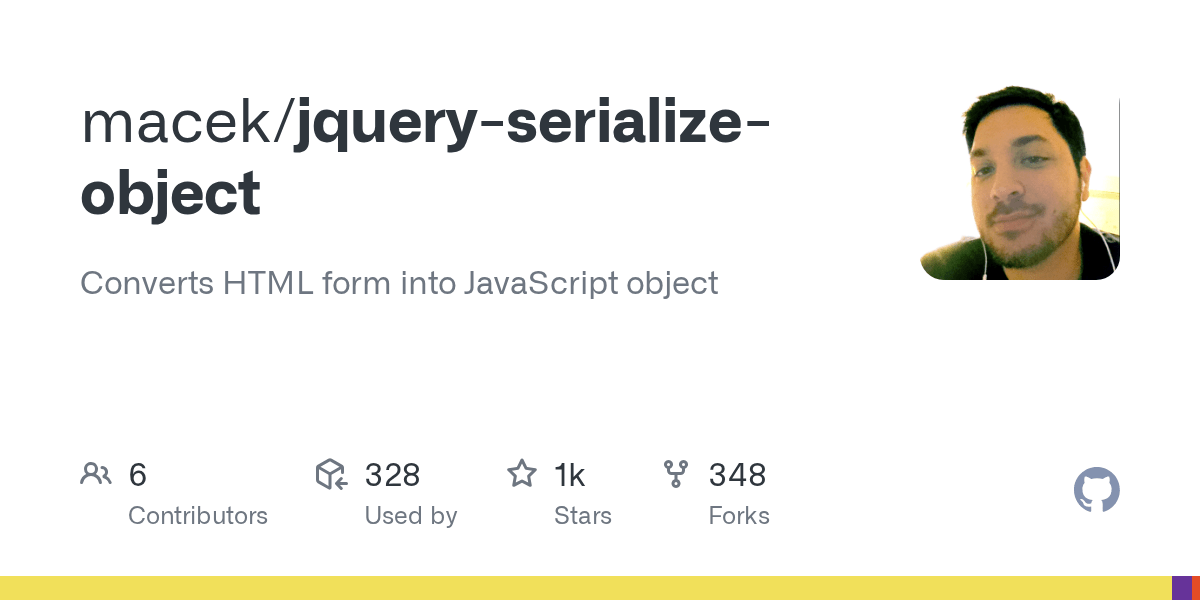Click the "Converts HTML form" description text
The width and height of the screenshot is (1200, 600).
tap(399, 283)
